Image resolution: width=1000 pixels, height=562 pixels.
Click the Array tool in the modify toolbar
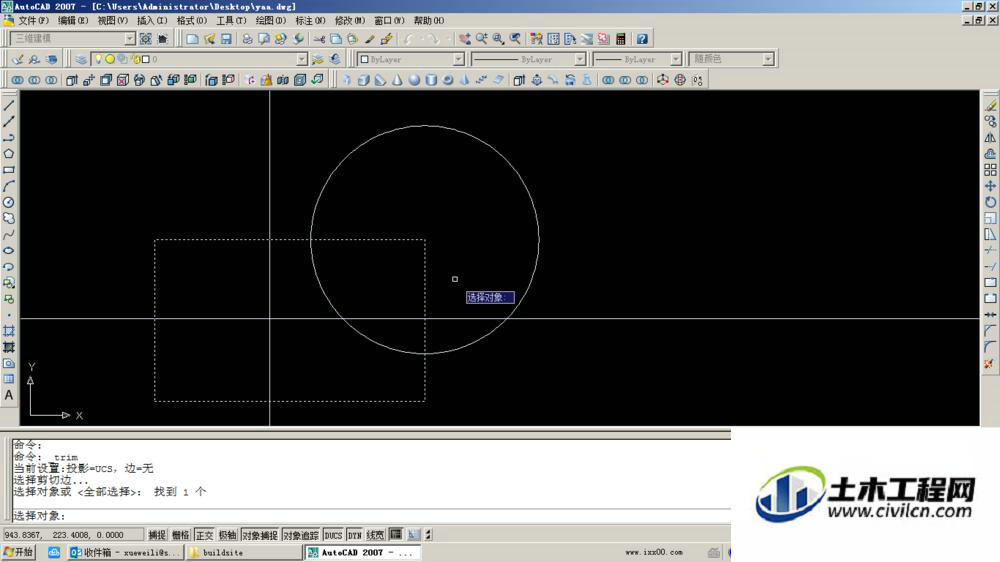coord(990,170)
